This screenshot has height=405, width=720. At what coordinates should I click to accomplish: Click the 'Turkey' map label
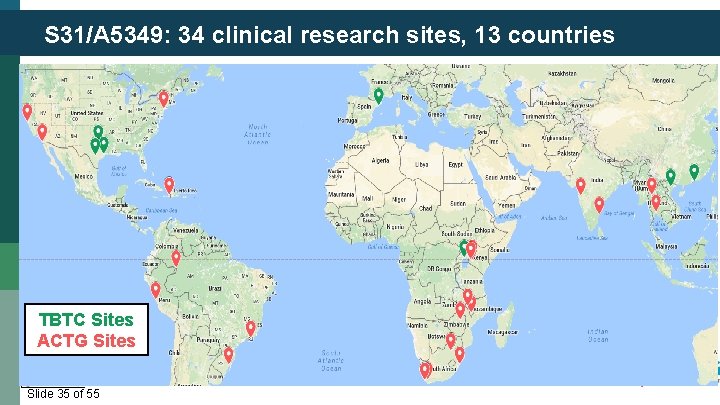(x=472, y=117)
